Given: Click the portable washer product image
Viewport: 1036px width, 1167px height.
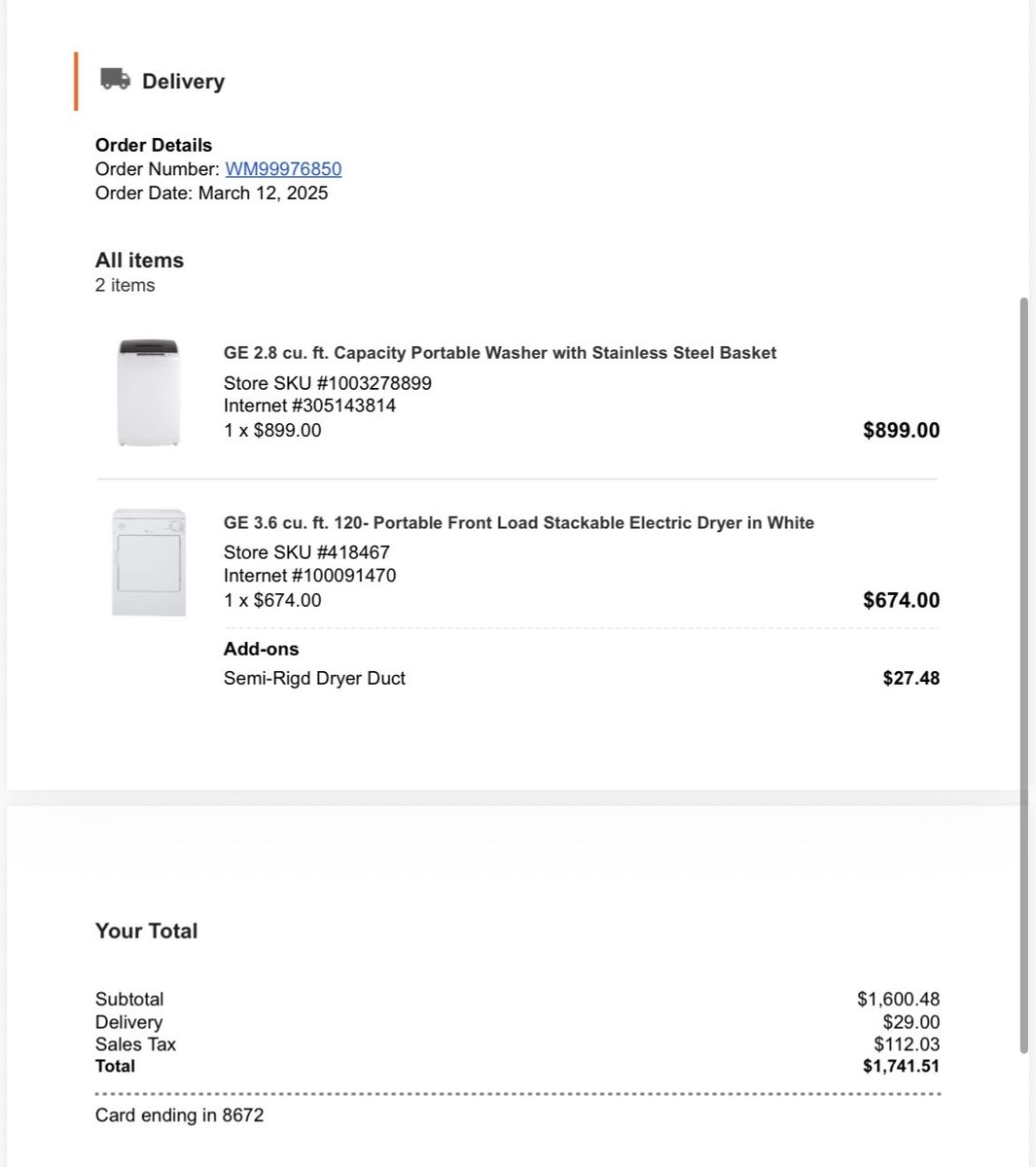Looking at the screenshot, I should (148, 393).
